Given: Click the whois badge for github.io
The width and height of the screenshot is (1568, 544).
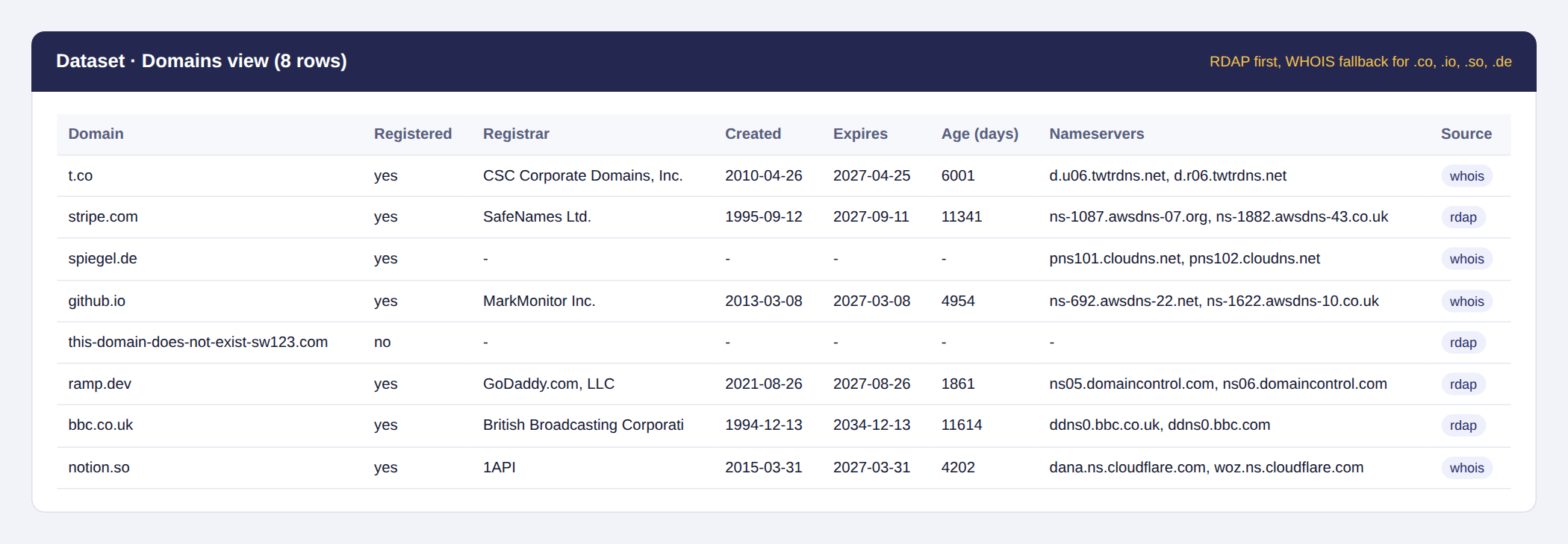Looking at the screenshot, I should coord(1466,301).
